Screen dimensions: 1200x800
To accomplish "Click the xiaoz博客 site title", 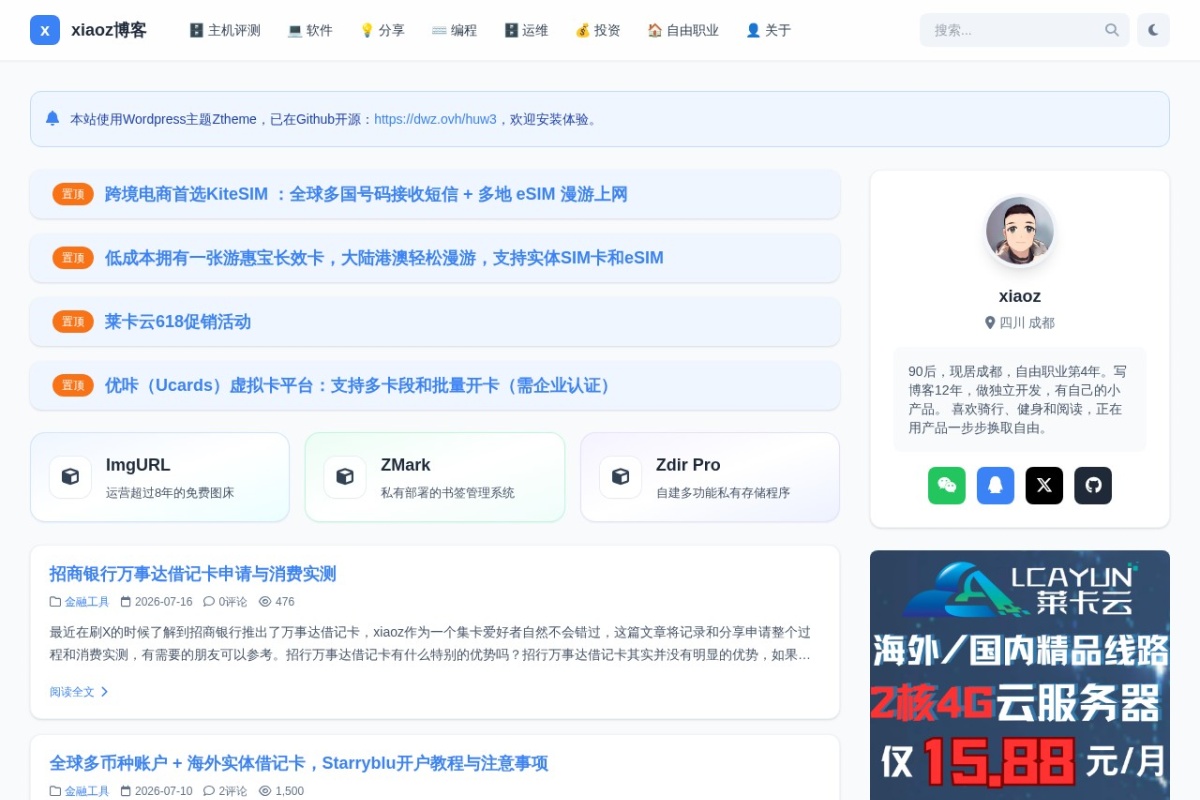I will (x=109, y=30).
